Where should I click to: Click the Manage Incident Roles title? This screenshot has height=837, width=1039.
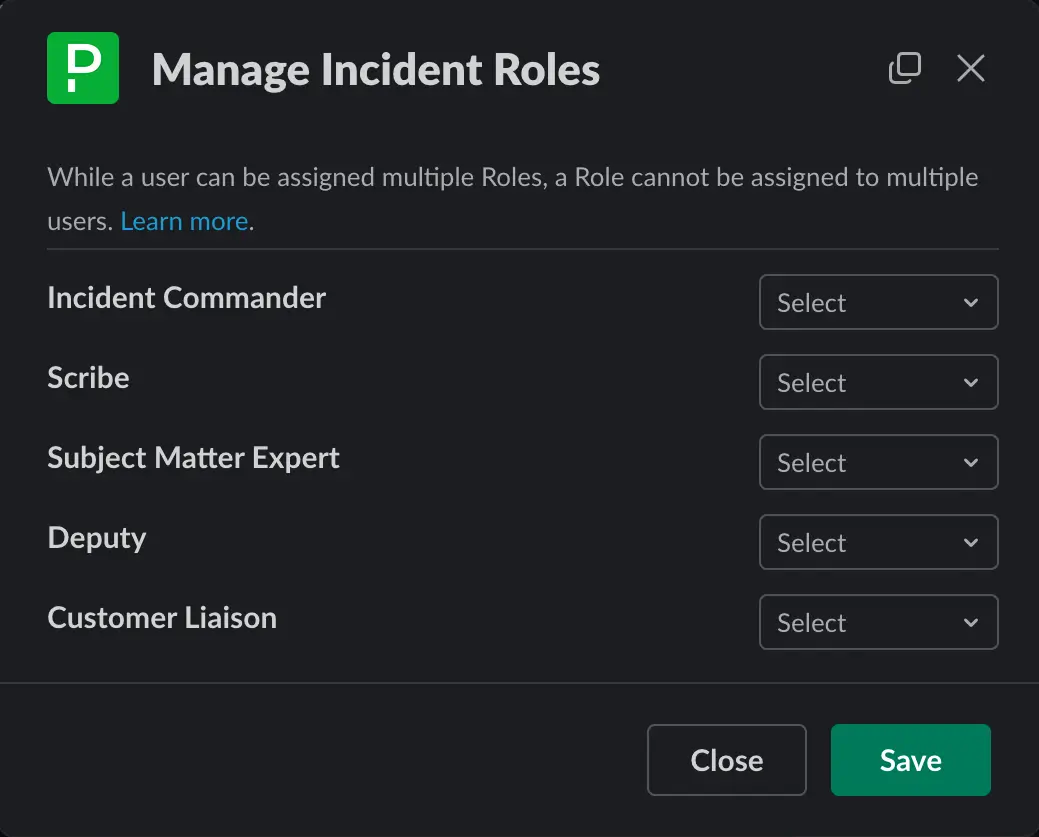click(x=376, y=70)
